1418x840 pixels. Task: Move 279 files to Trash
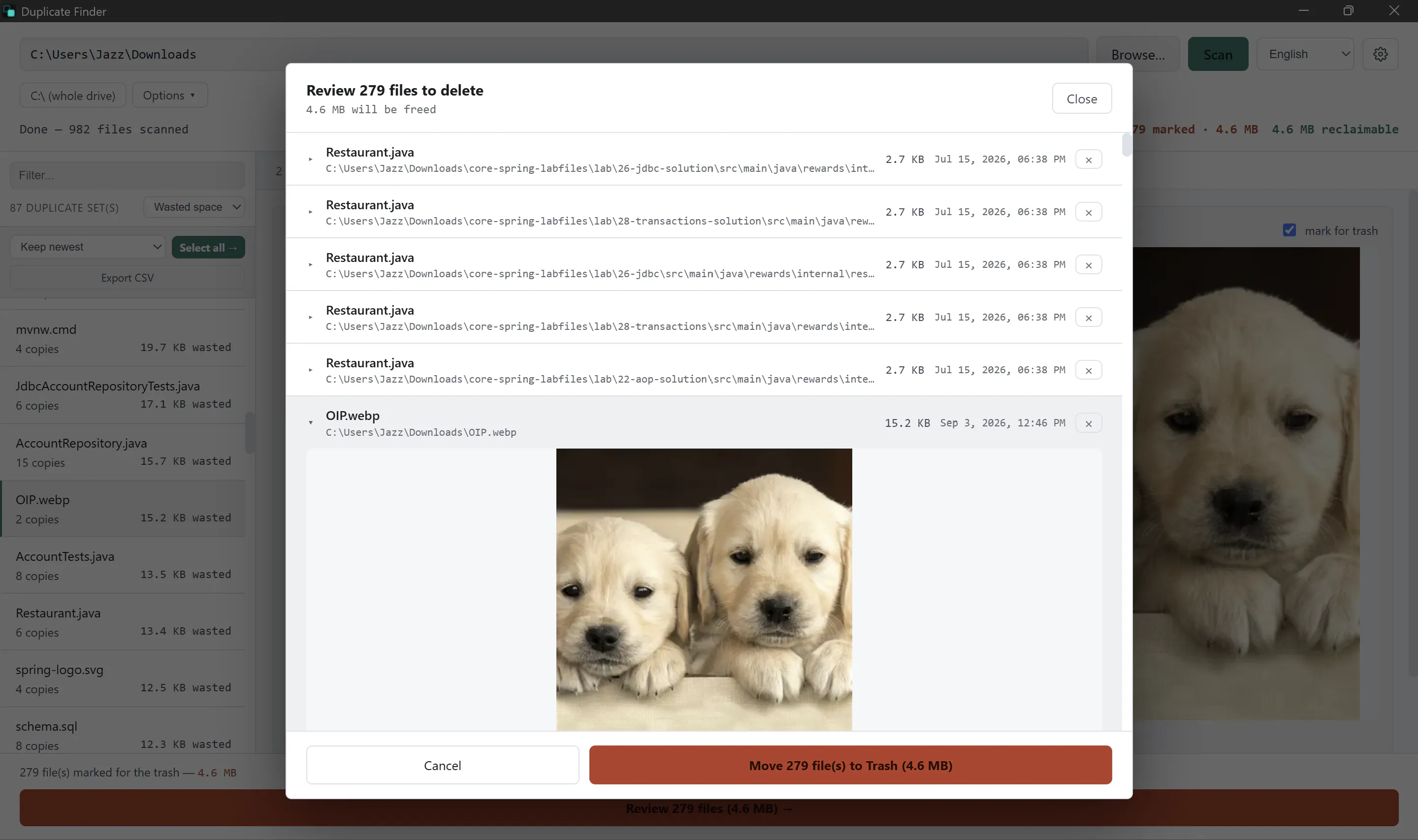tap(850, 765)
